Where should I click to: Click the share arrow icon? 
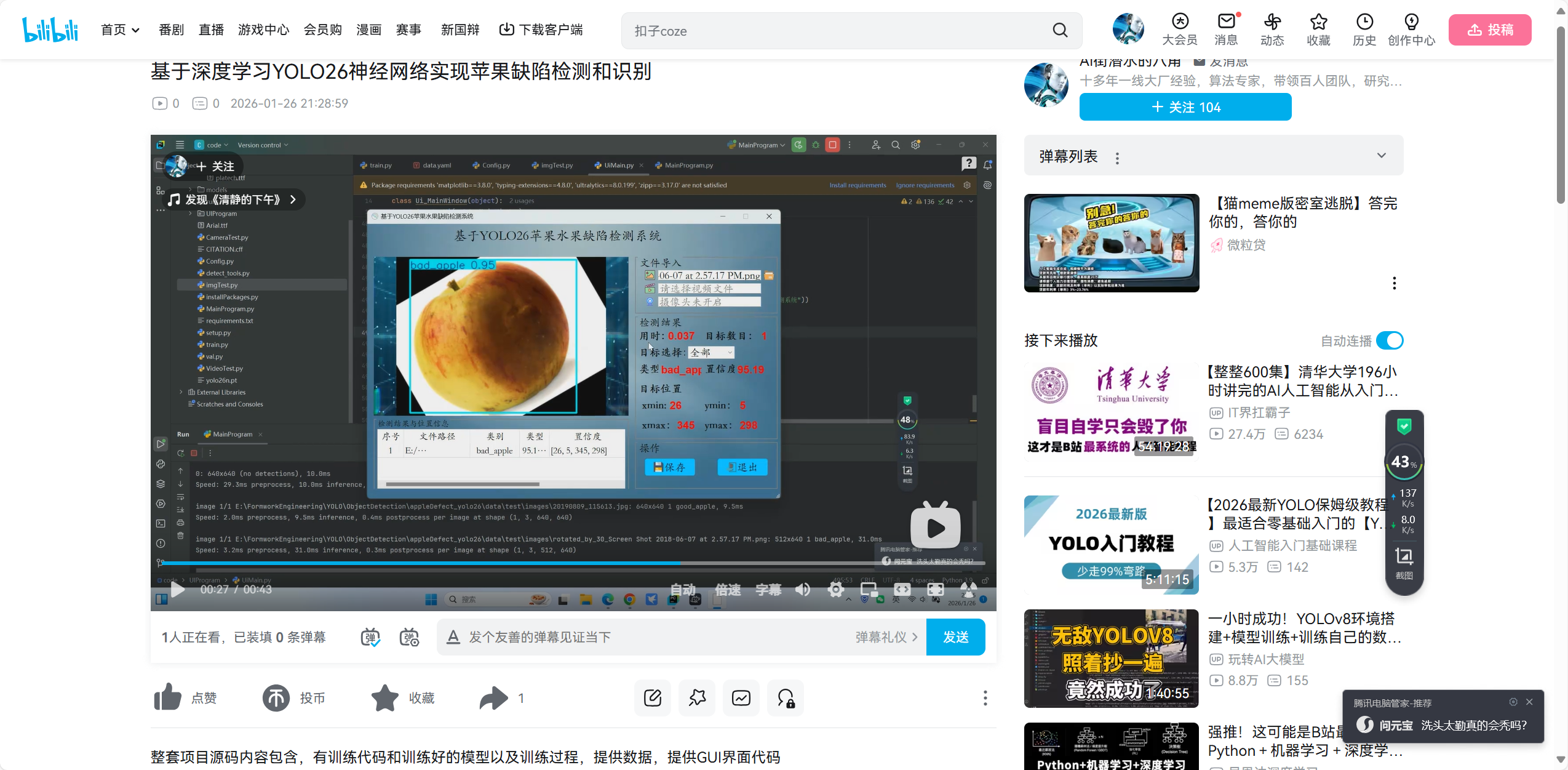pos(493,698)
